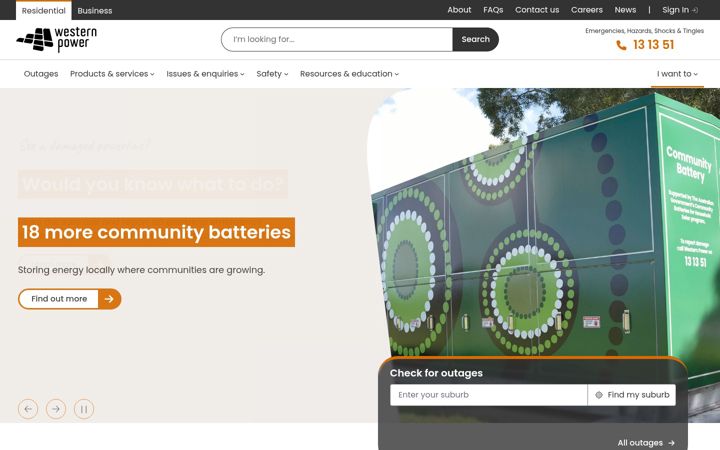The height and width of the screenshot is (450, 720).
Task: Open the Careers page
Action: click(586, 10)
